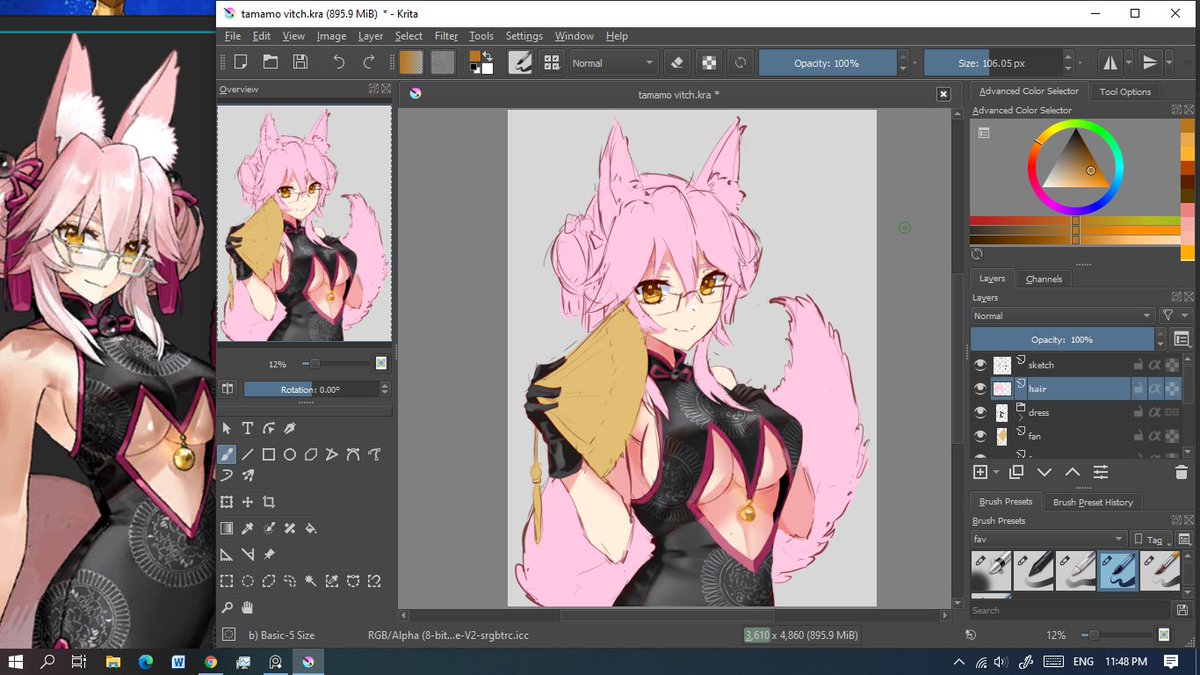Select the Contiguous Selection magic wand
This screenshot has height=675, width=1200.
click(x=311, y=580)
